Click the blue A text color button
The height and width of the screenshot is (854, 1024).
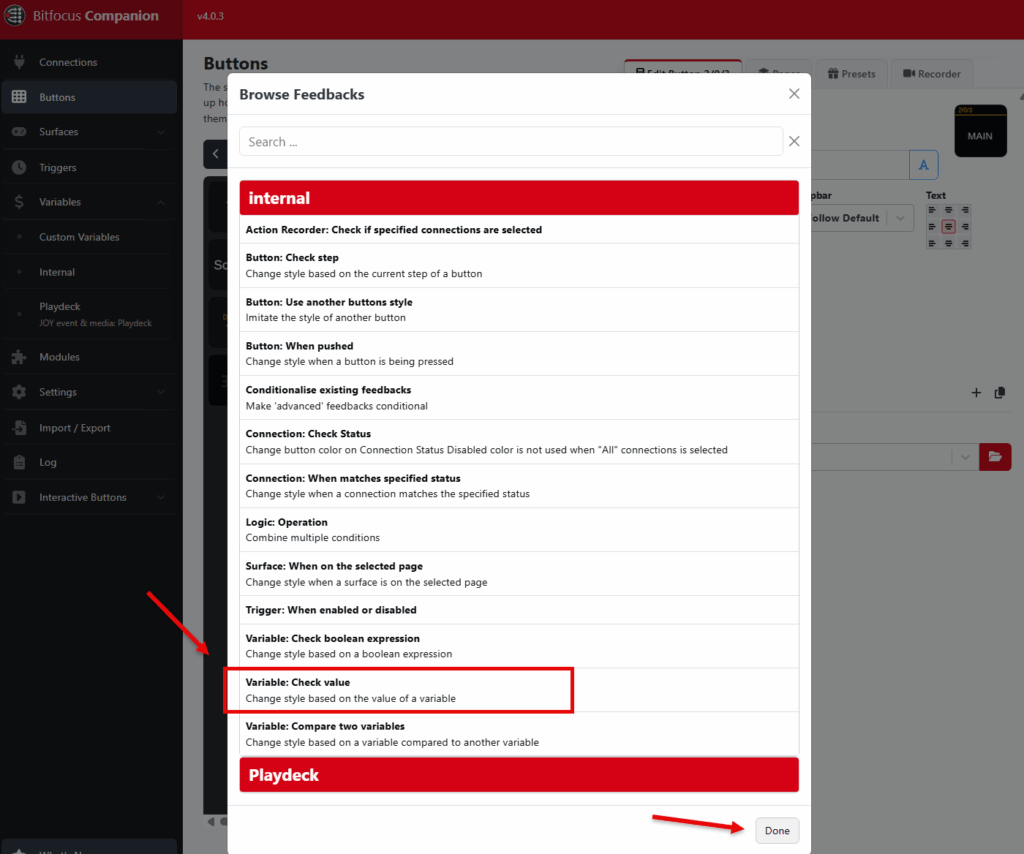coord(923,164)
